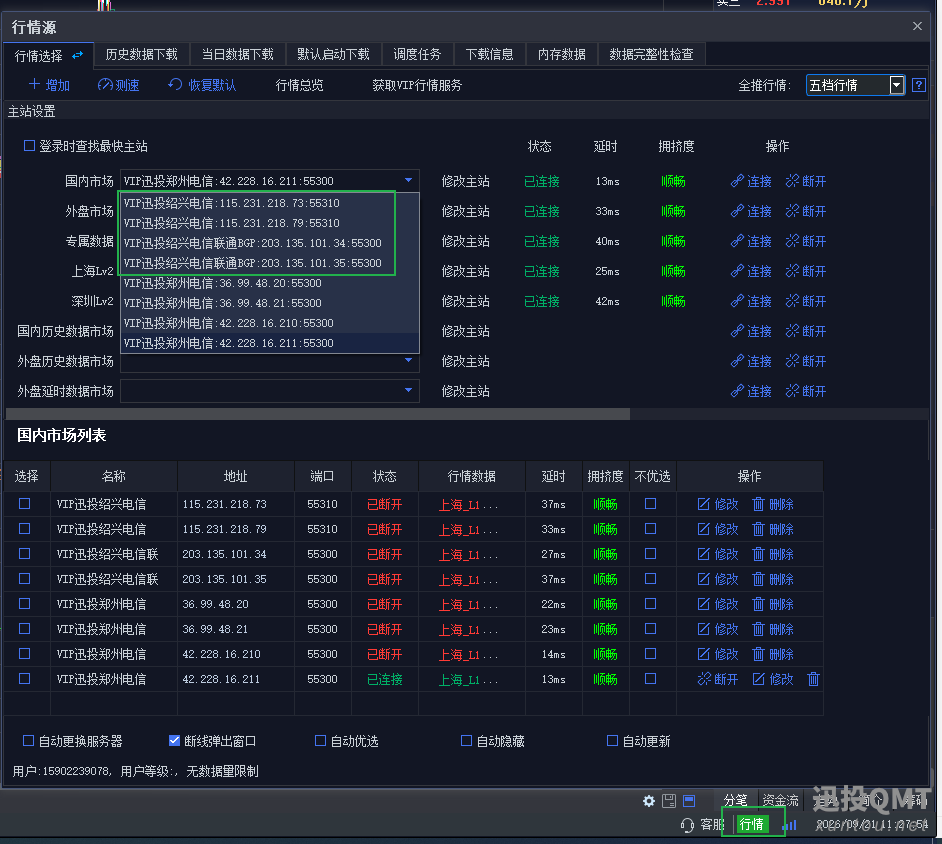Select checkbox for 42.228.16.210 row

pos(25,654)
